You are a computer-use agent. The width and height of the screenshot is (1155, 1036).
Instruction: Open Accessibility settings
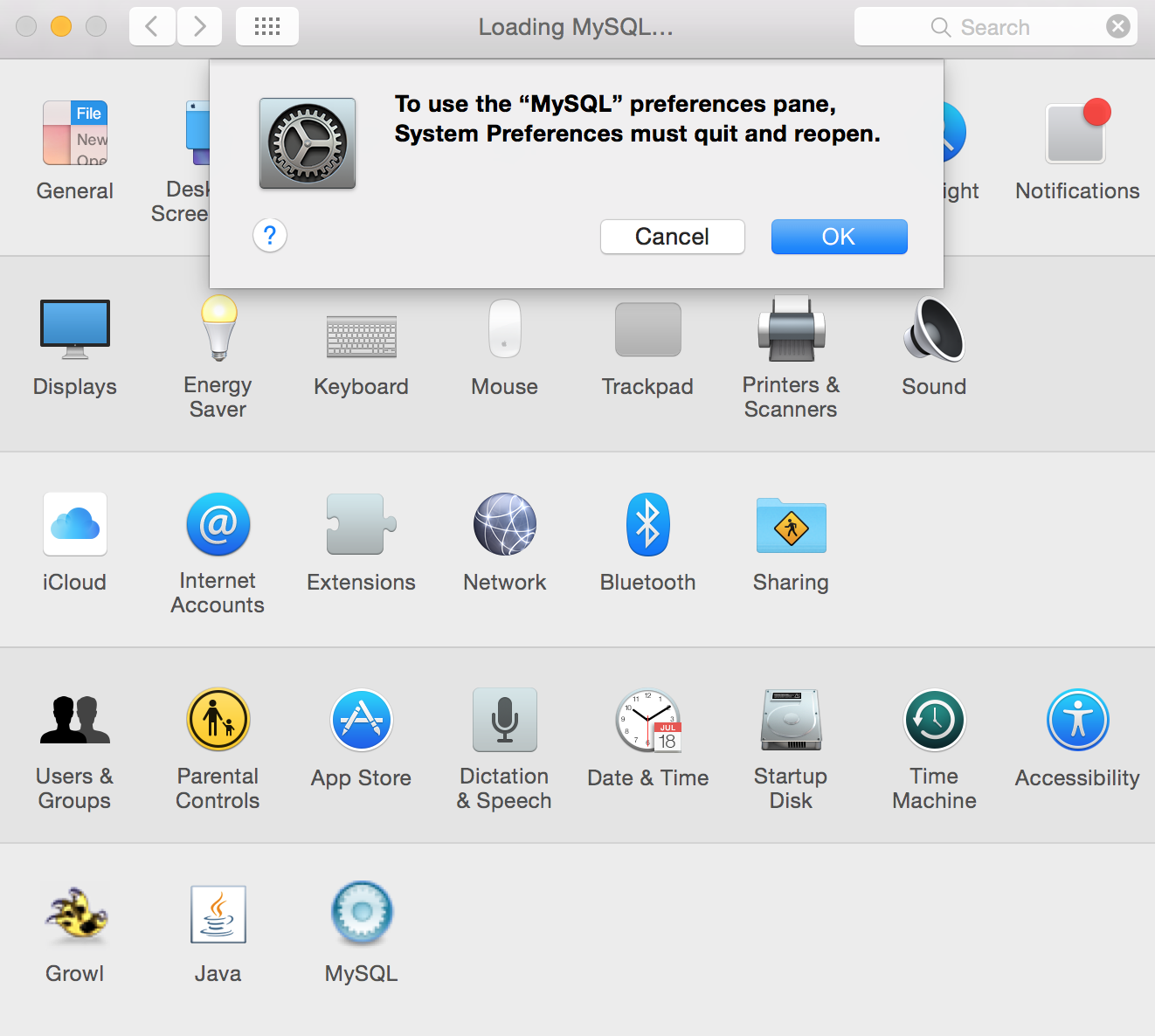click(x=1076, y=720)
